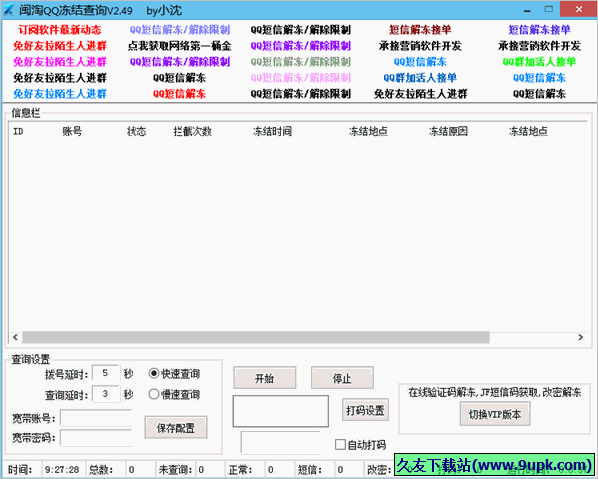
Task: Click the 点我获取网络第一桶金 link
Action: (x=180, y=46)
